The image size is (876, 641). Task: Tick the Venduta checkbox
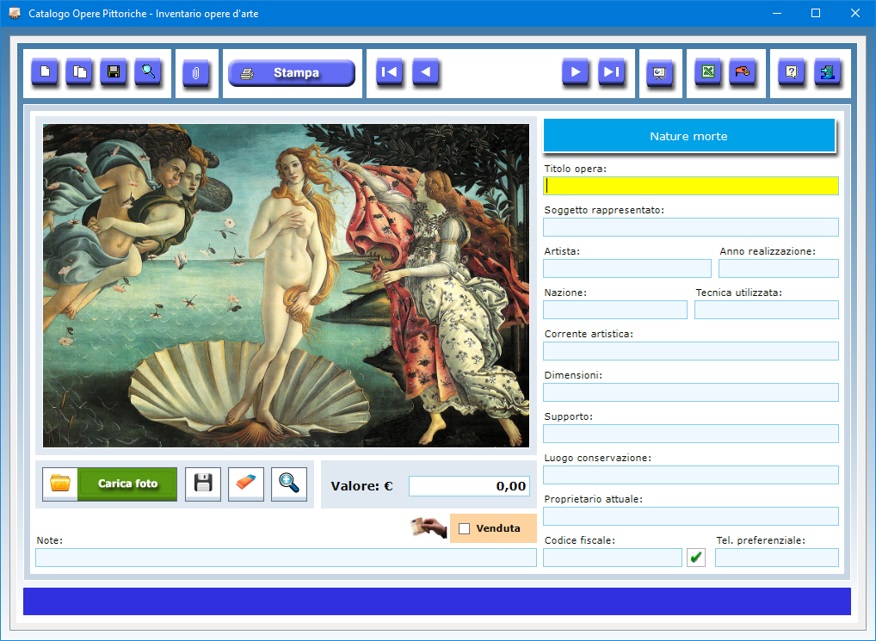[x=464, y=529]
